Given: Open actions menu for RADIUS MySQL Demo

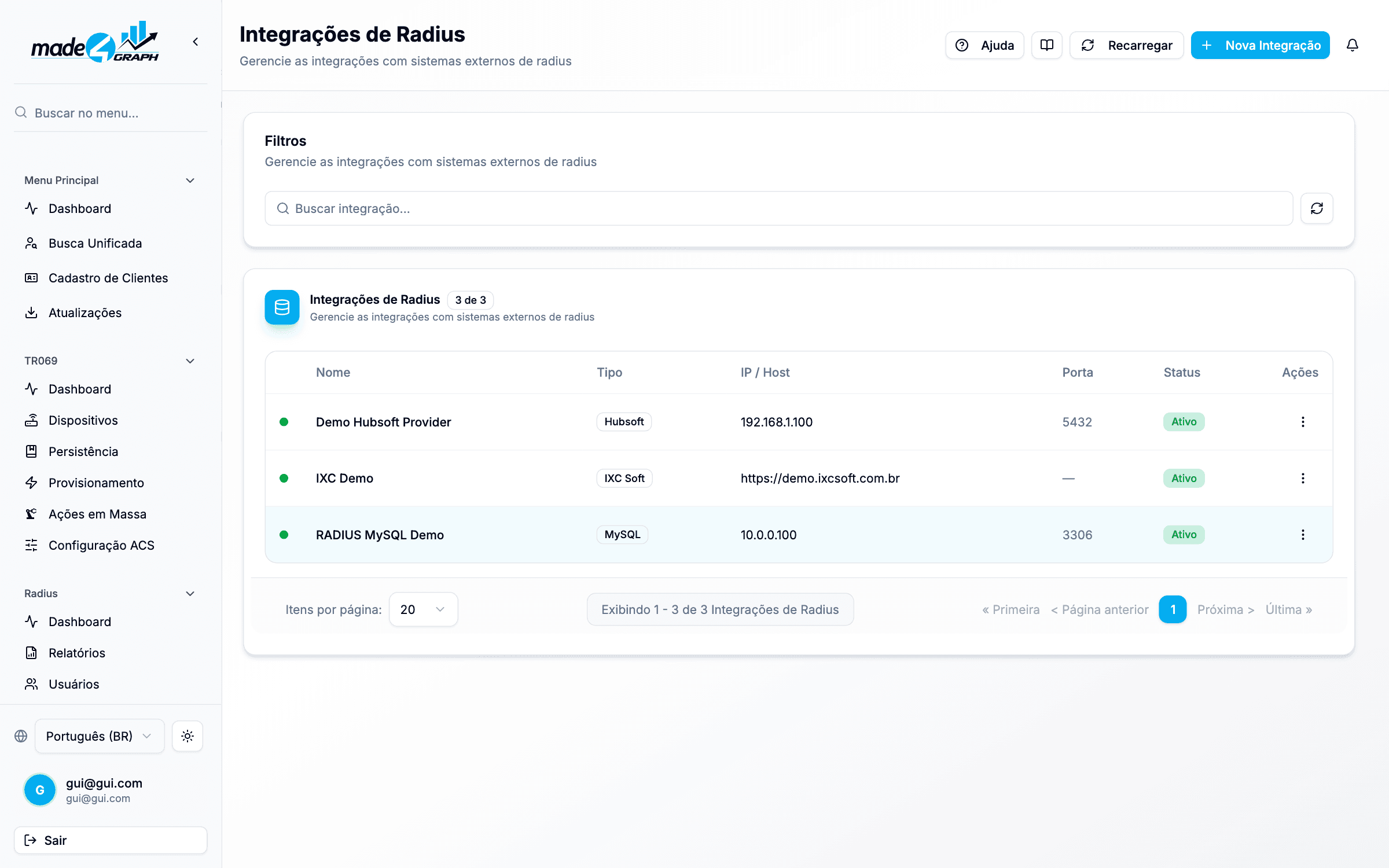Looking at the screenshot, I should pyautogui.click(x=1303, y=535).
